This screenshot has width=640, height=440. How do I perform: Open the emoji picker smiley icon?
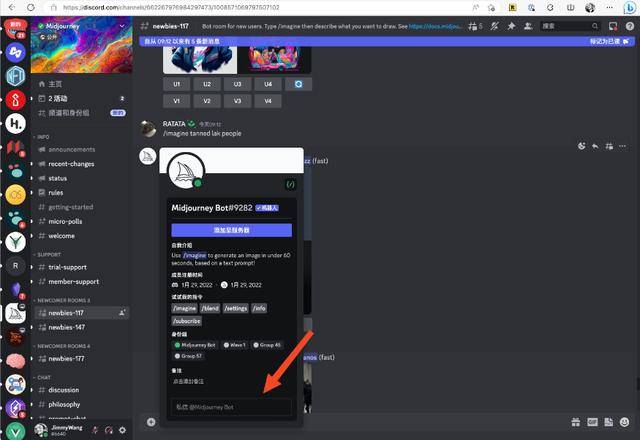click(624, 422)
